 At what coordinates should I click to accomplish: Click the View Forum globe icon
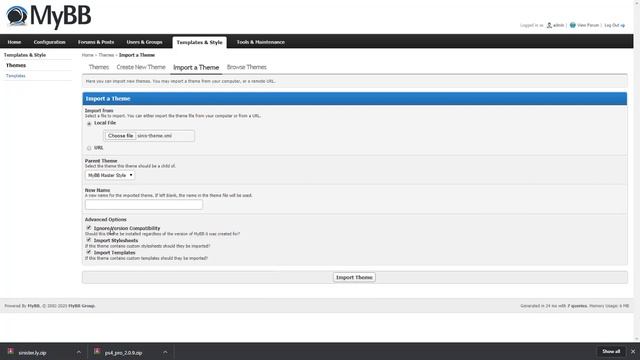tap(573, 25)
